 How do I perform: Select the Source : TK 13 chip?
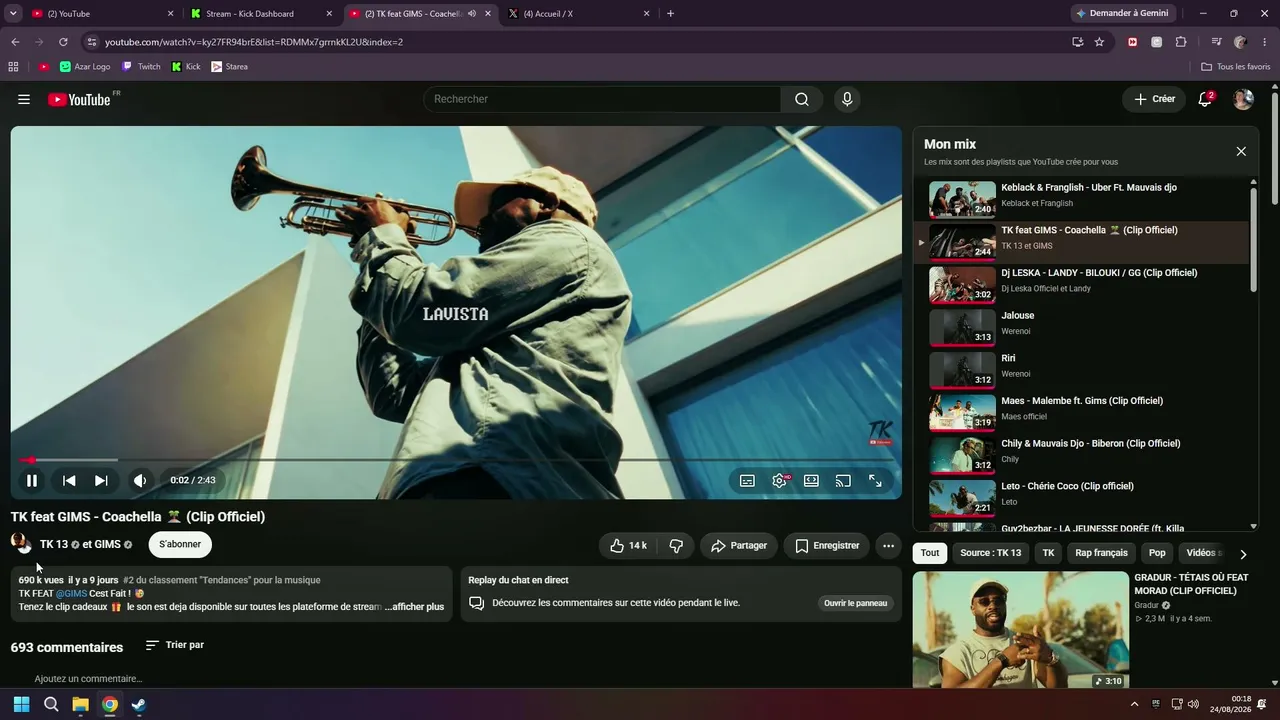[x=991, y=554]
